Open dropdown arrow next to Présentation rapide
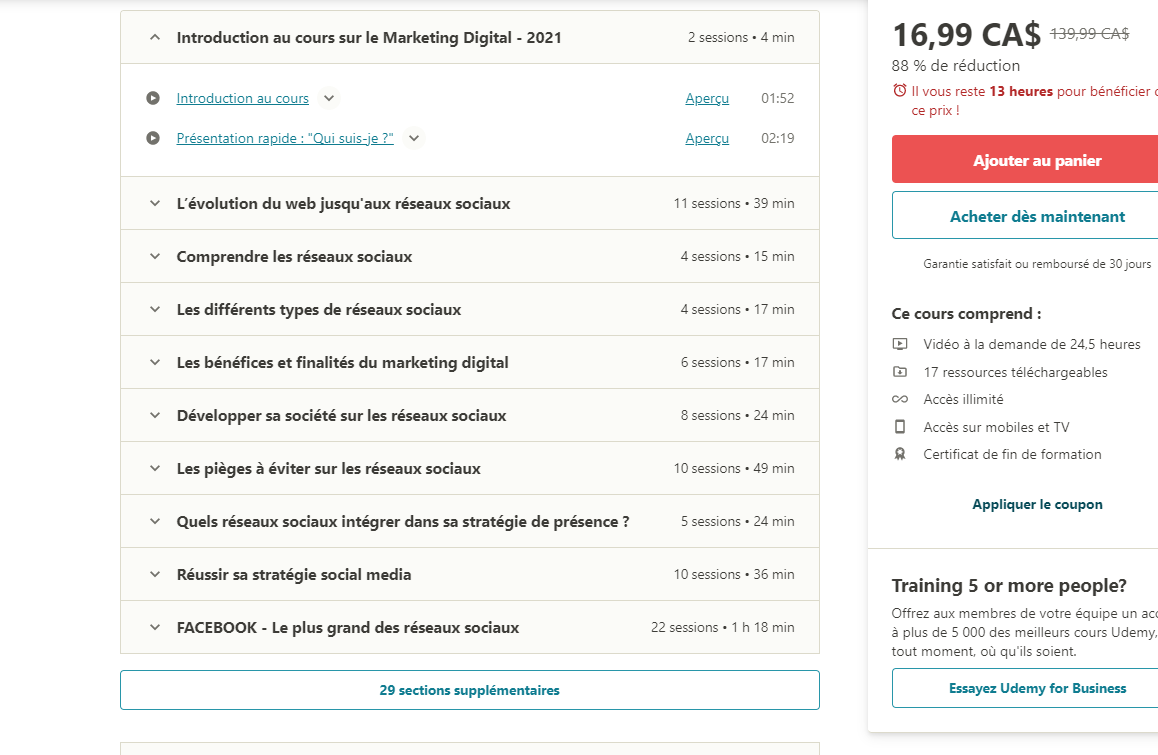This screenshot has width=1158, height=755. tap(414, 138)
